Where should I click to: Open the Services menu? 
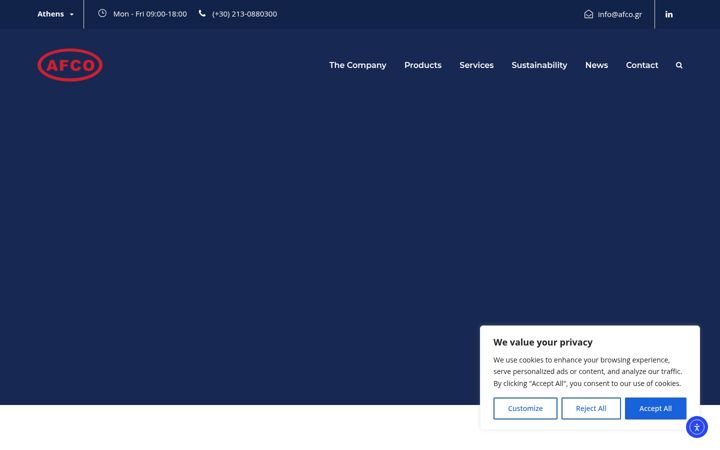point(476,65)
